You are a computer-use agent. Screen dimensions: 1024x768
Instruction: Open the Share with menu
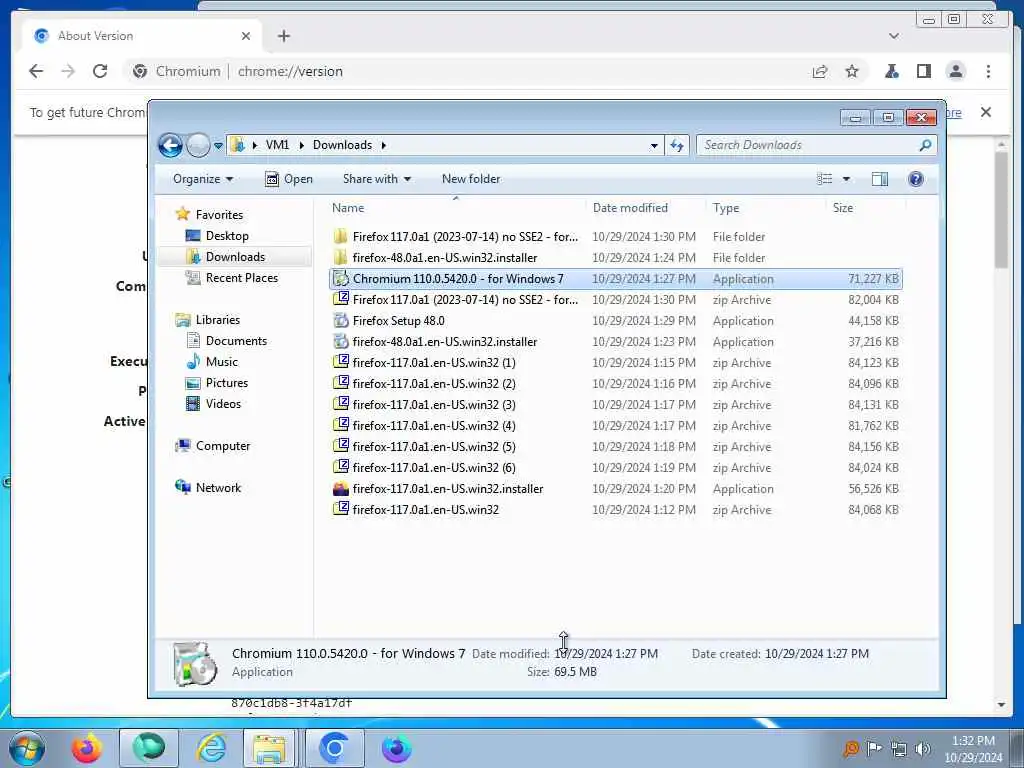click(377, 179)
